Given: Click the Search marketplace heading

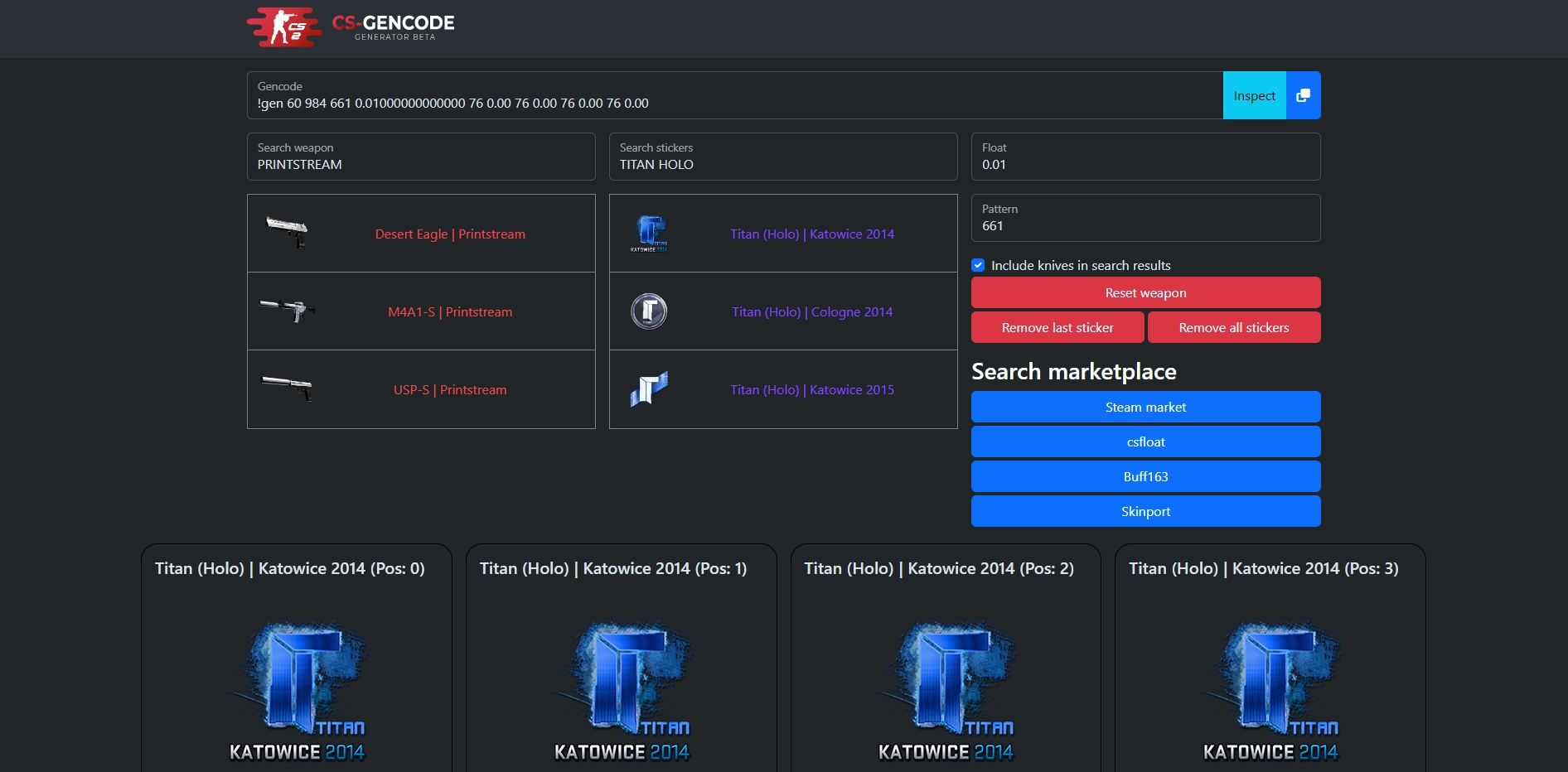Looking at the screenshot, I should (1074, 371).
